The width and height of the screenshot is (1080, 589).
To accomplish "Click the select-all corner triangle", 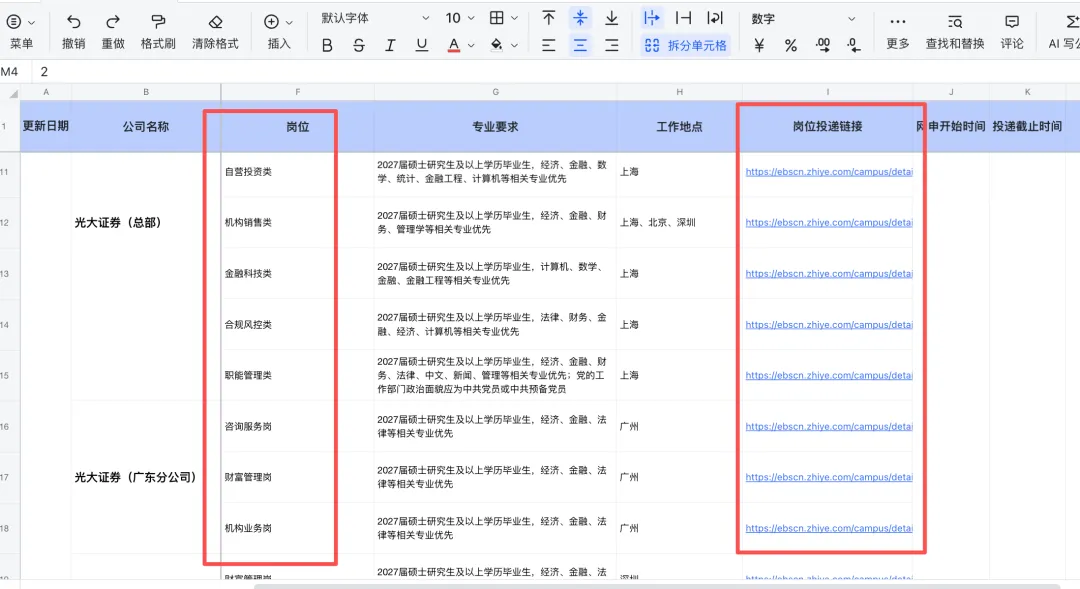I will coord(13,93).
